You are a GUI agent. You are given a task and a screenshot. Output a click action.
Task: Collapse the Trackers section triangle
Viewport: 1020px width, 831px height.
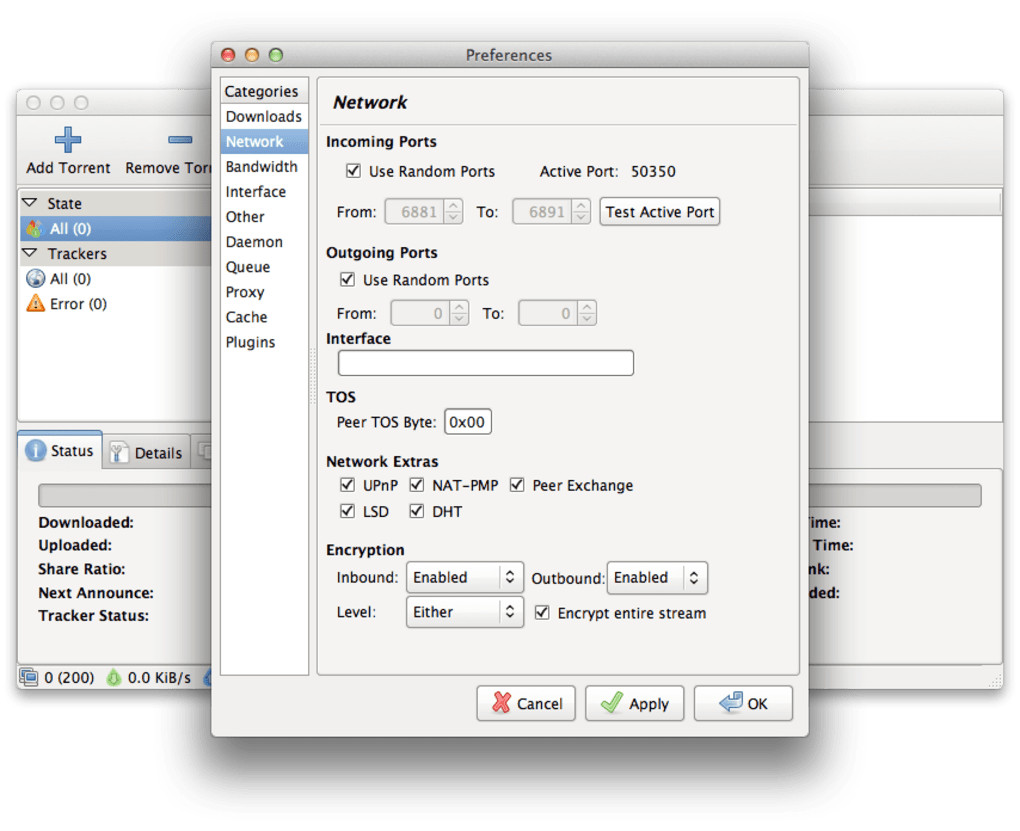click(29, 252)
